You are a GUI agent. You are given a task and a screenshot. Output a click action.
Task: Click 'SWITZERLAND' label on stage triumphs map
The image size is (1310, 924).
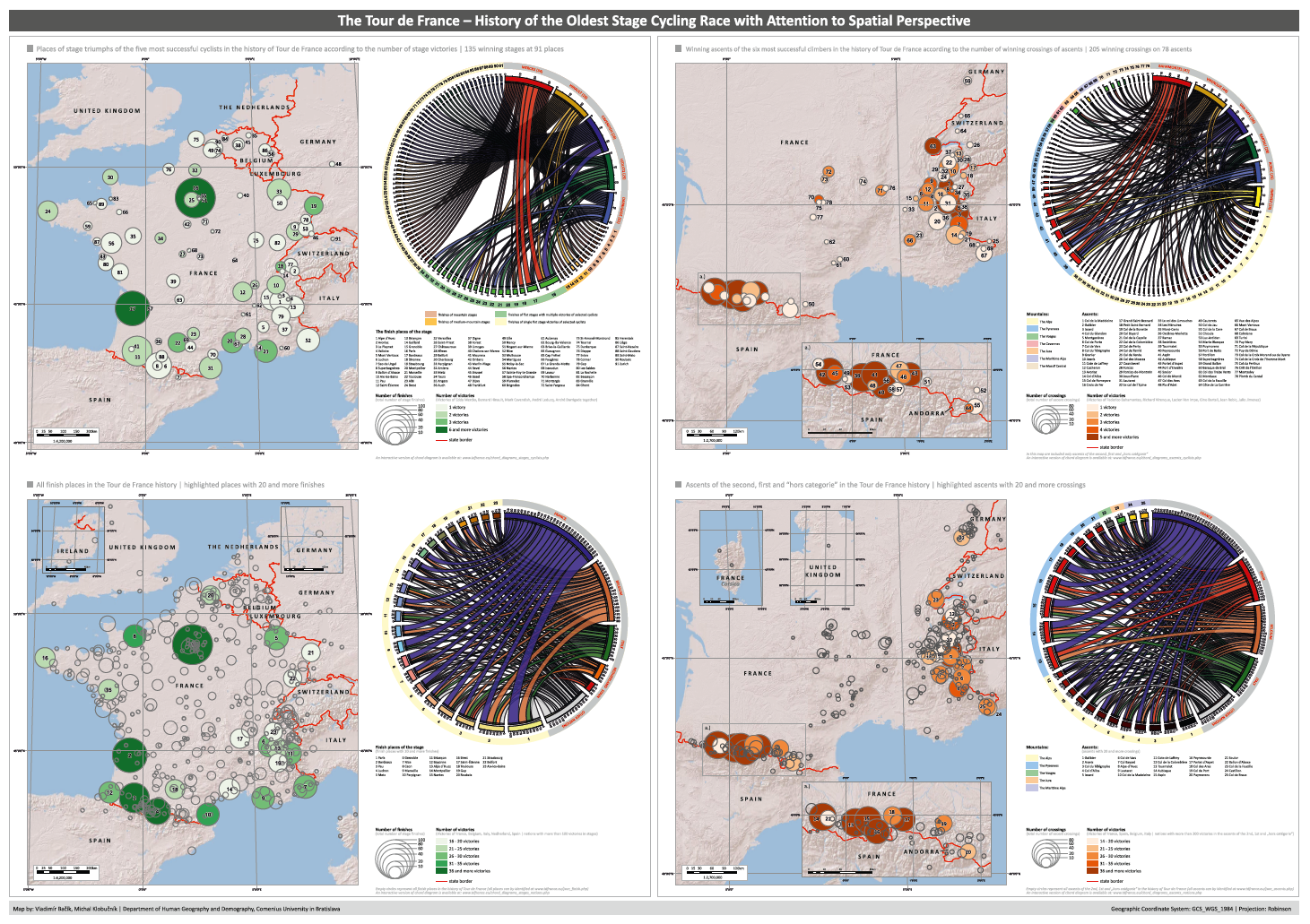pos(324,254)
